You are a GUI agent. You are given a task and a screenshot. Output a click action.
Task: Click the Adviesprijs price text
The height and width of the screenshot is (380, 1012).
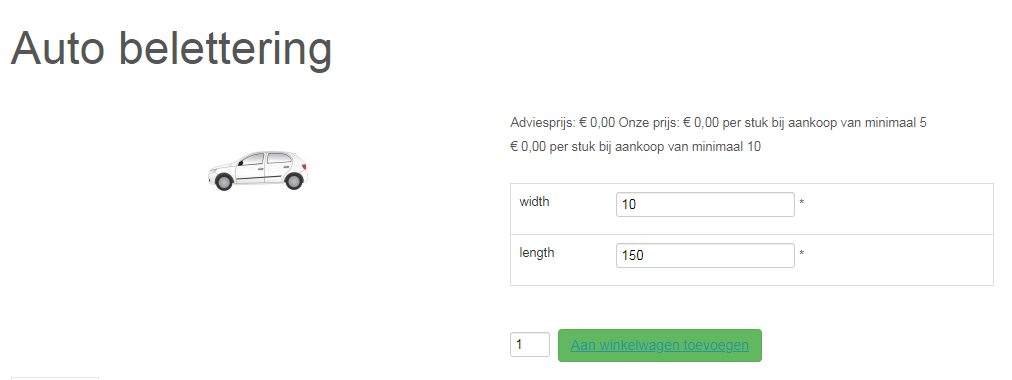(563, 123)
